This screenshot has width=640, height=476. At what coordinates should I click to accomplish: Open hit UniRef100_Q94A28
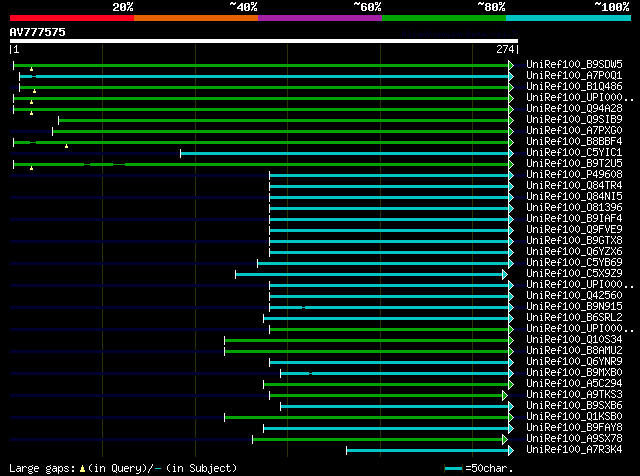pos(574,108)
